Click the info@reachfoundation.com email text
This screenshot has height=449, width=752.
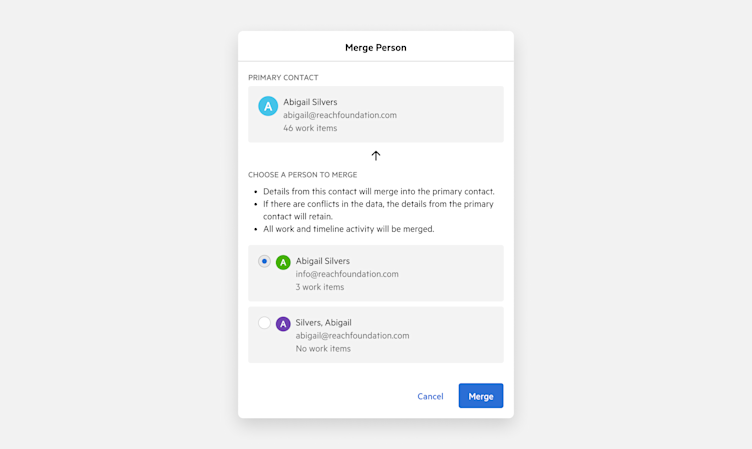coord(347,274)
